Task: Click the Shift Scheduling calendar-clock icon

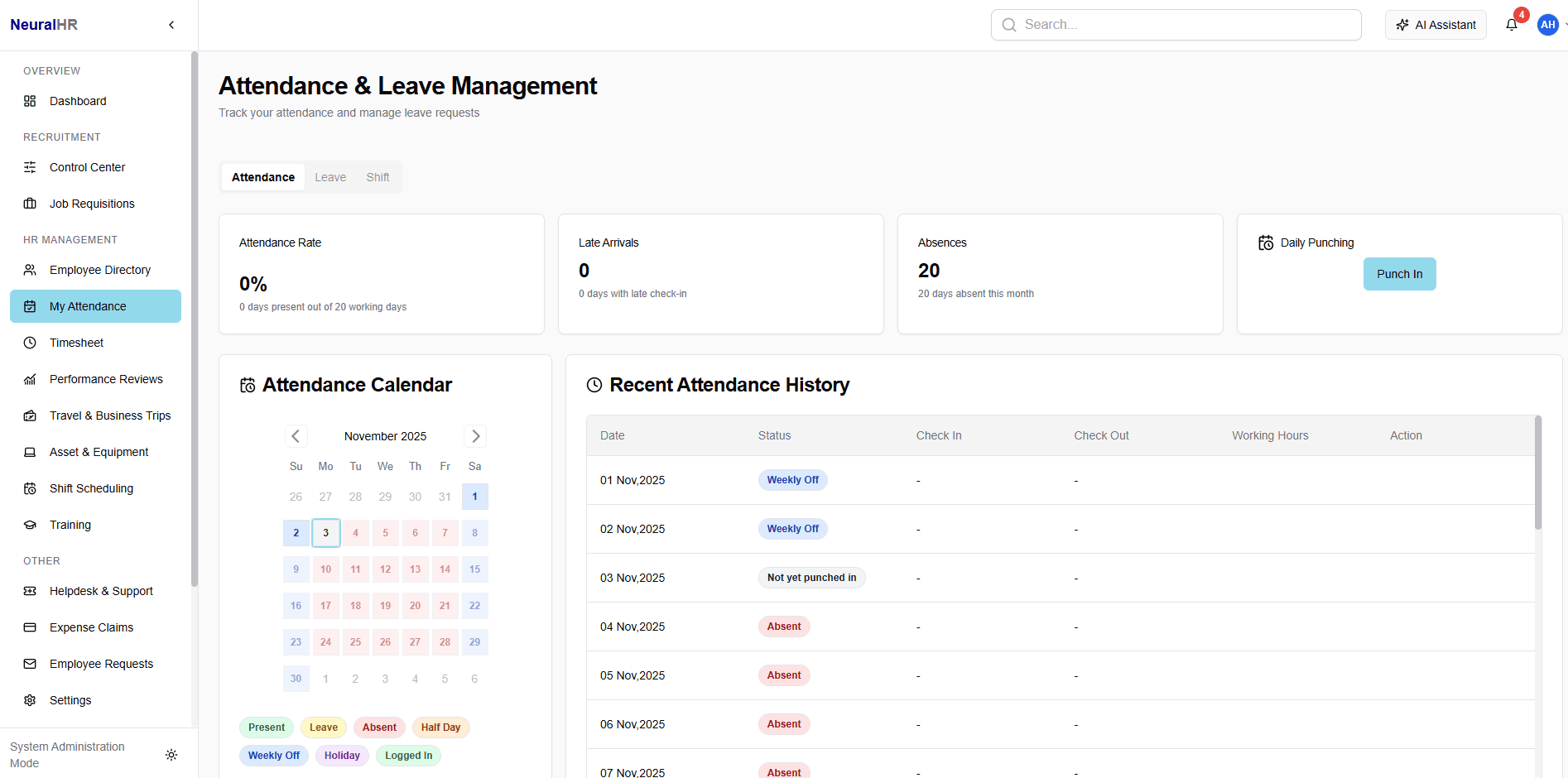Action: point(30,488)
